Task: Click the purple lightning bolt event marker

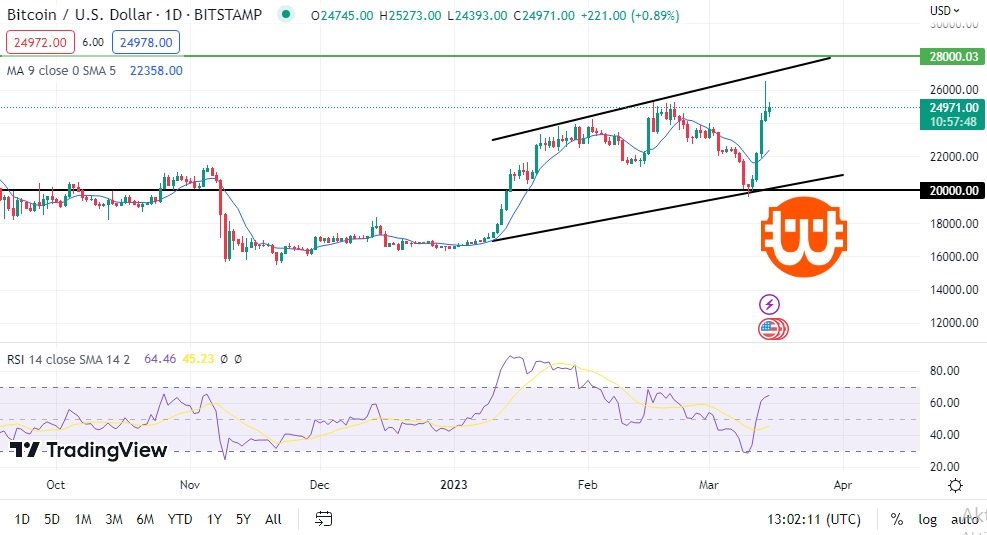Action: pos(769,305)
